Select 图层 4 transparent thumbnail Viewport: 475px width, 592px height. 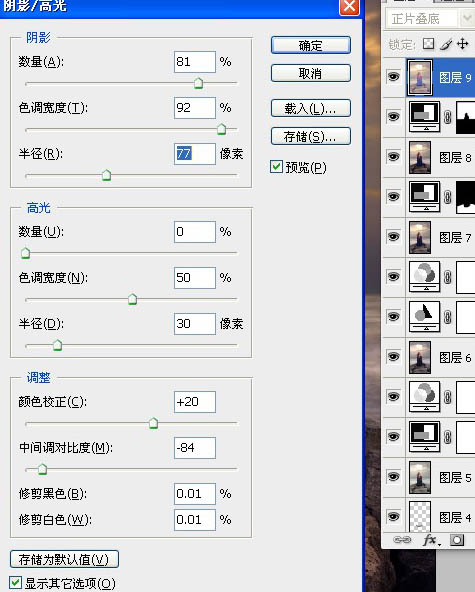(420, 516)
